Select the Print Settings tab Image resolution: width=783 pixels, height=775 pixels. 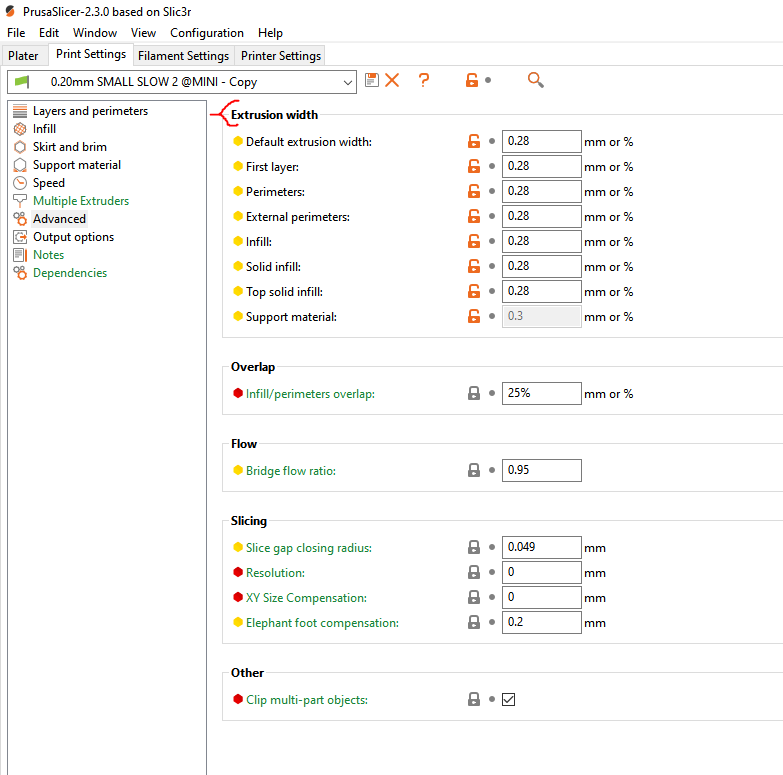point(91,54)
